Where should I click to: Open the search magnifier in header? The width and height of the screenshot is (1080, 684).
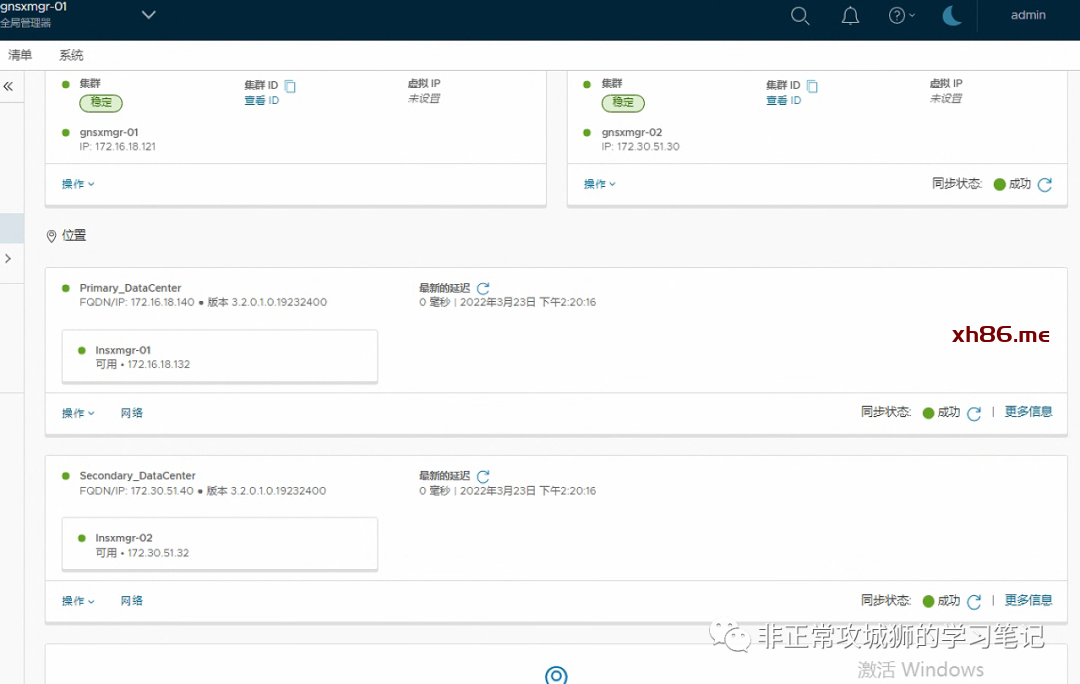point(800,15)
